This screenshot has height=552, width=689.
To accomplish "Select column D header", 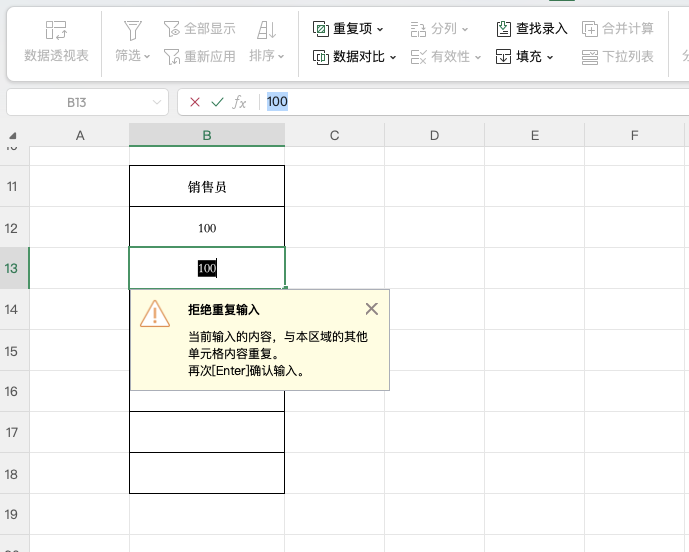I will coord(434,135).
